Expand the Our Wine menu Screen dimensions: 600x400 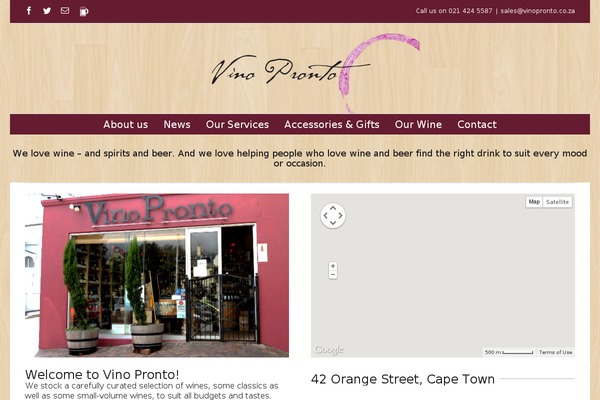pos(418,124)
